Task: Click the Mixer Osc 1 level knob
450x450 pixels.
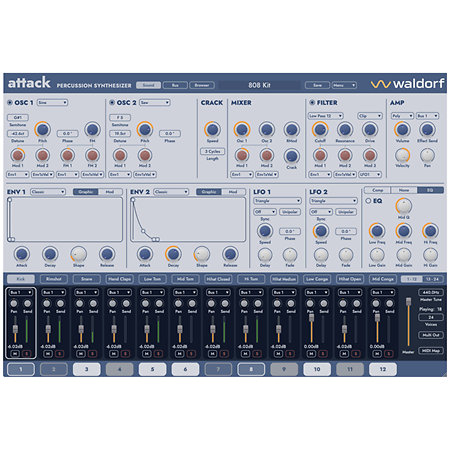Action: point(242,129)
